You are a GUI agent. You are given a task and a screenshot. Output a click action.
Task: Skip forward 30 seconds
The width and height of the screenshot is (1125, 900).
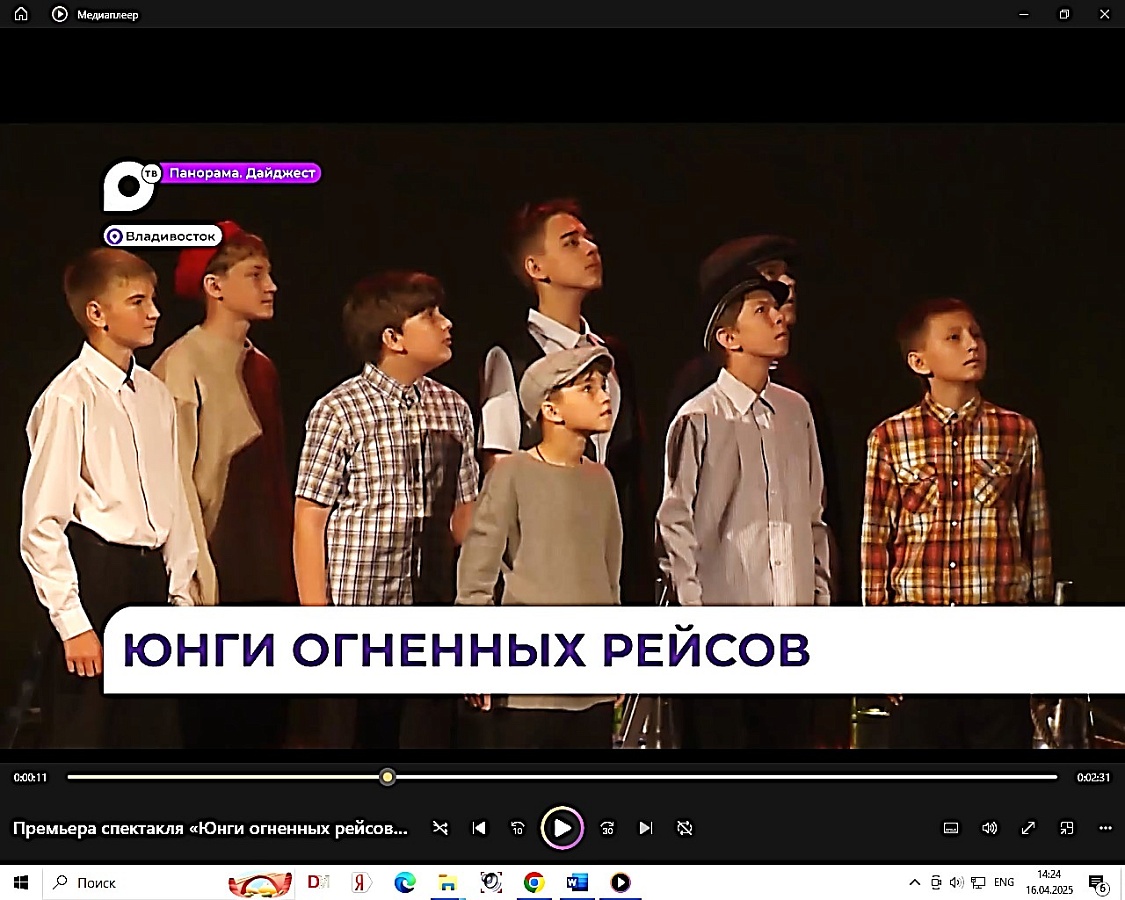607,828
